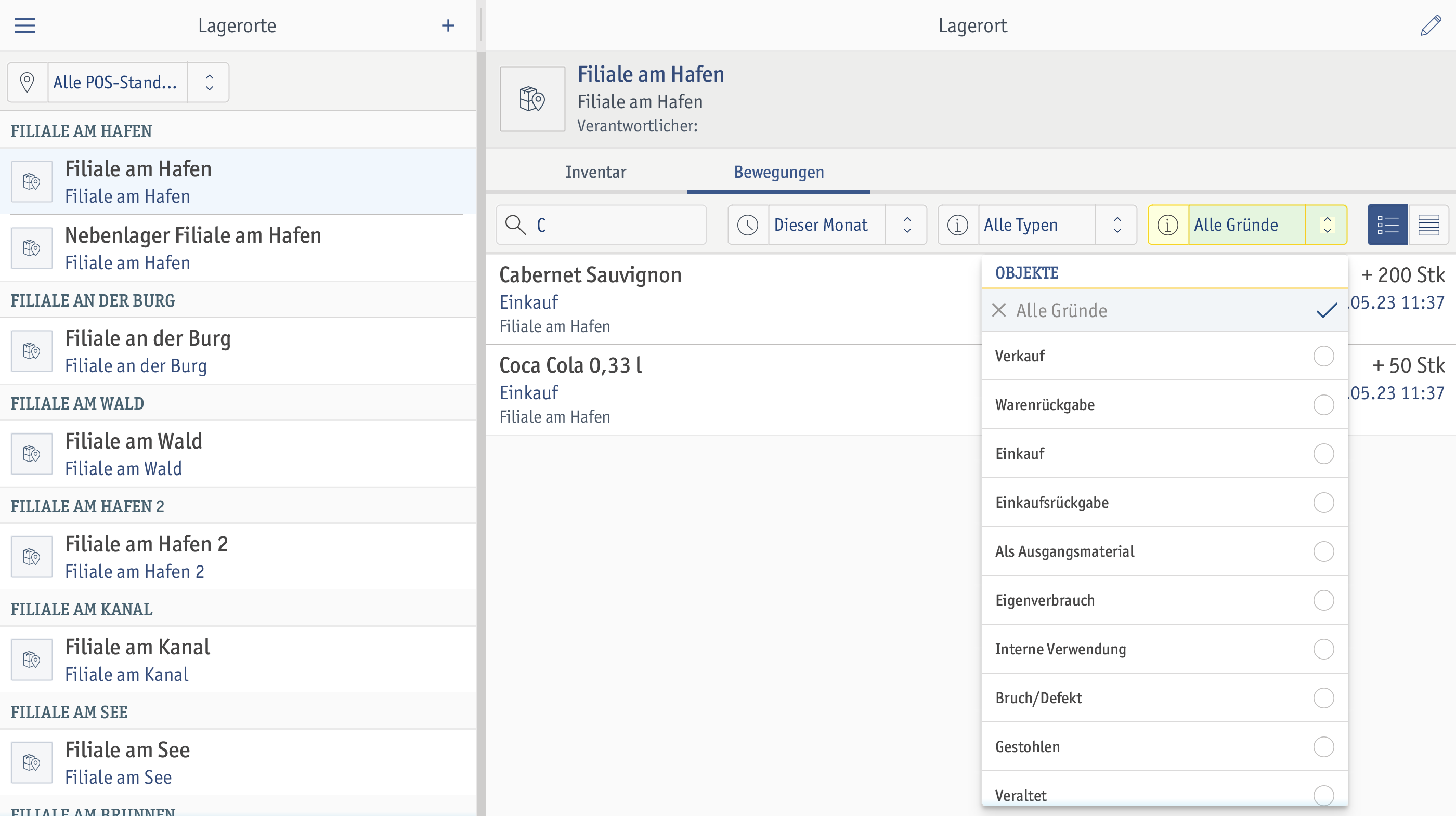Select Filiale am Hafen storage location
This screenshot has width=1456, height=816.
pos(238,181)
